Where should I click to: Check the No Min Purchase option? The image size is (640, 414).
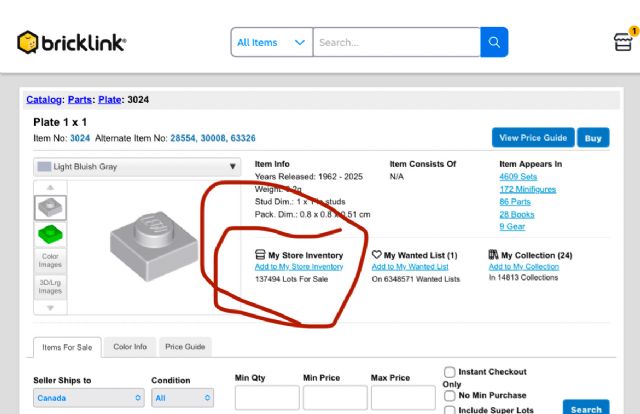(450, 396)
